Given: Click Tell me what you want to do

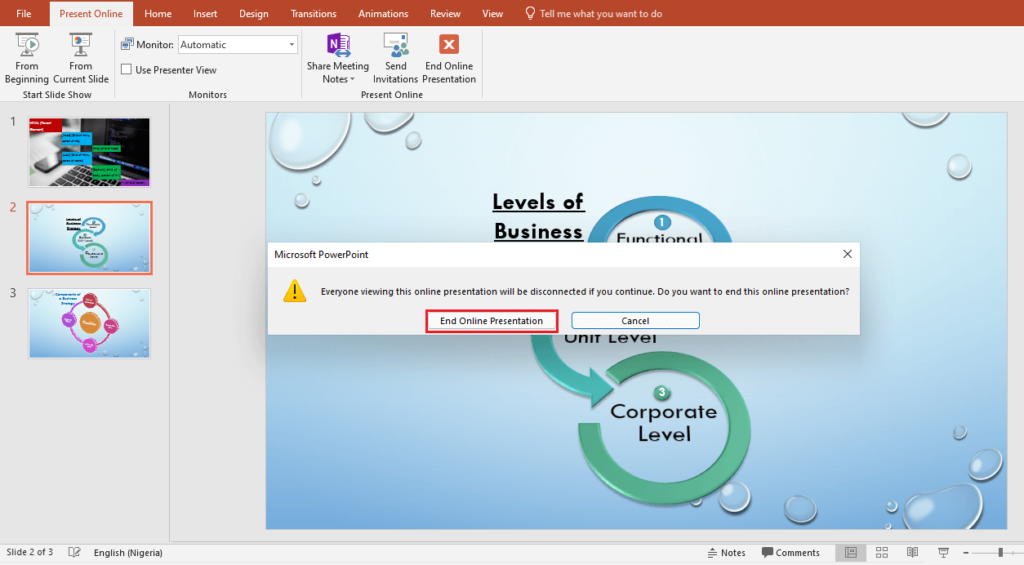Looking at the screenshot, I should (x=601, y=13).
